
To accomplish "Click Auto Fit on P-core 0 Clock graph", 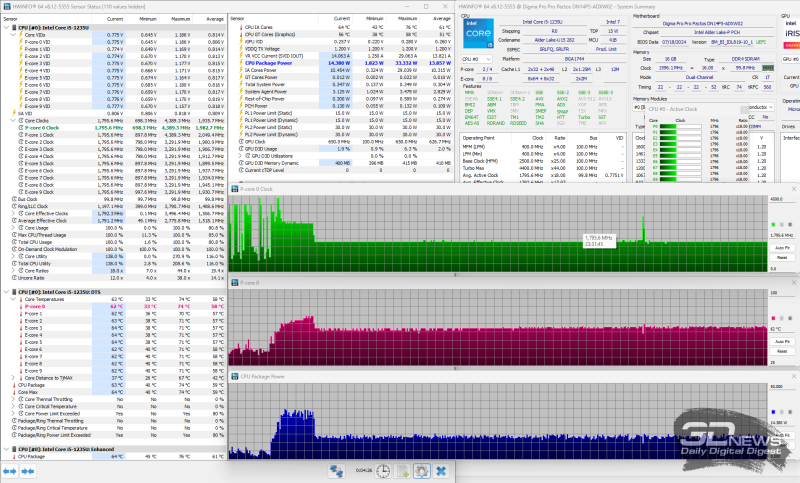I will (783, 247).
